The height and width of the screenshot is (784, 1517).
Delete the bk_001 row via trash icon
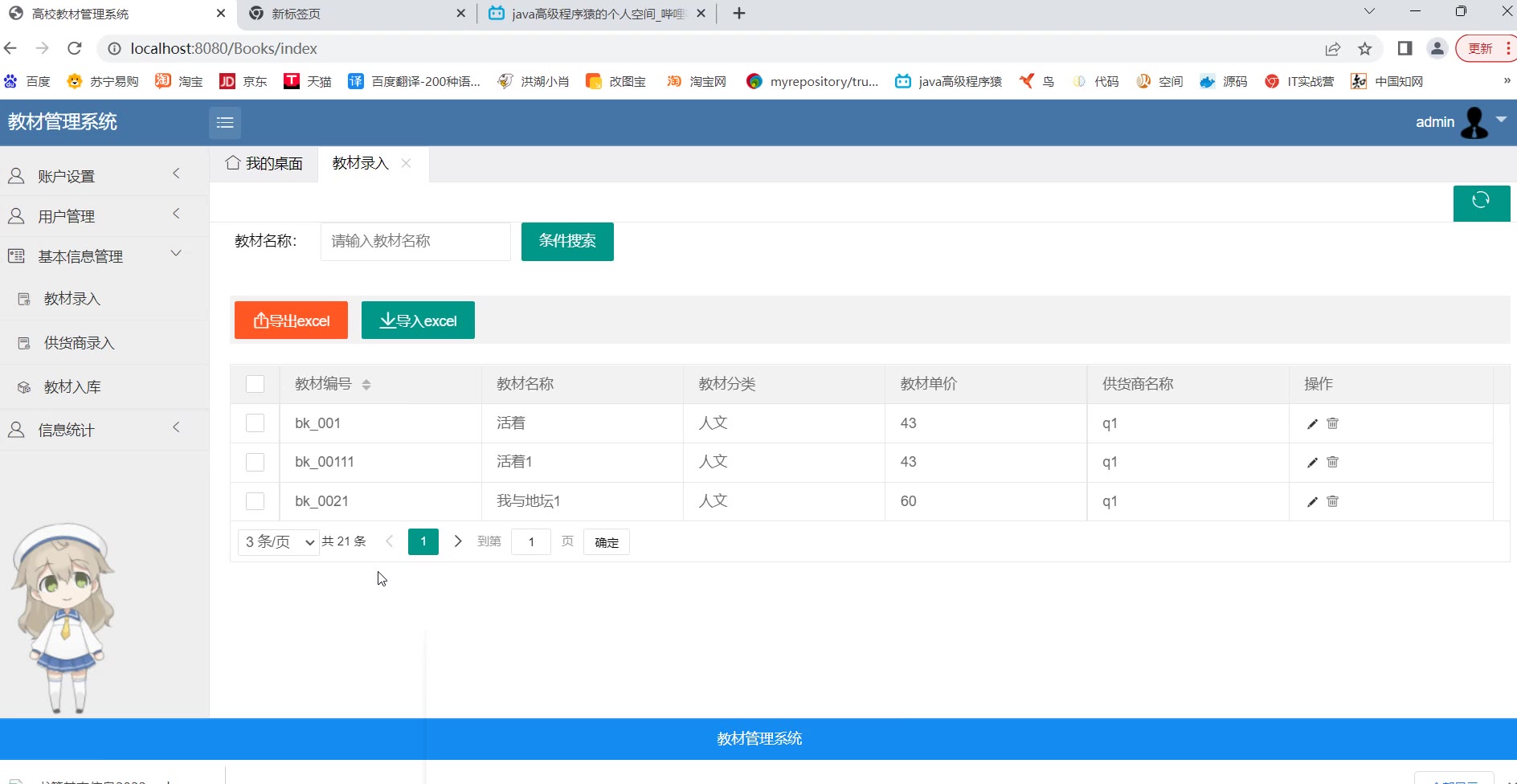pos(1332,424)
